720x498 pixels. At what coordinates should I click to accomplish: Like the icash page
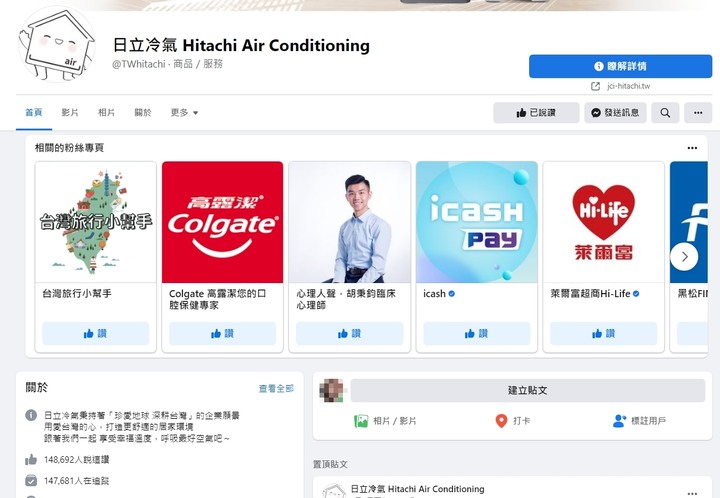(477, 333)
